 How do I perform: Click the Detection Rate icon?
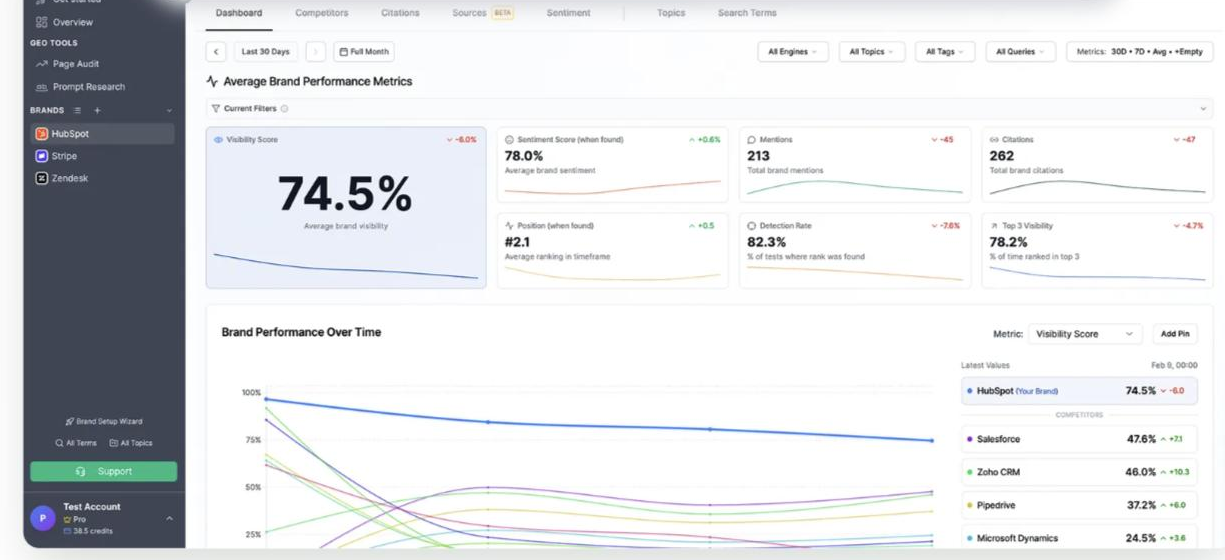tap(752, 226)
